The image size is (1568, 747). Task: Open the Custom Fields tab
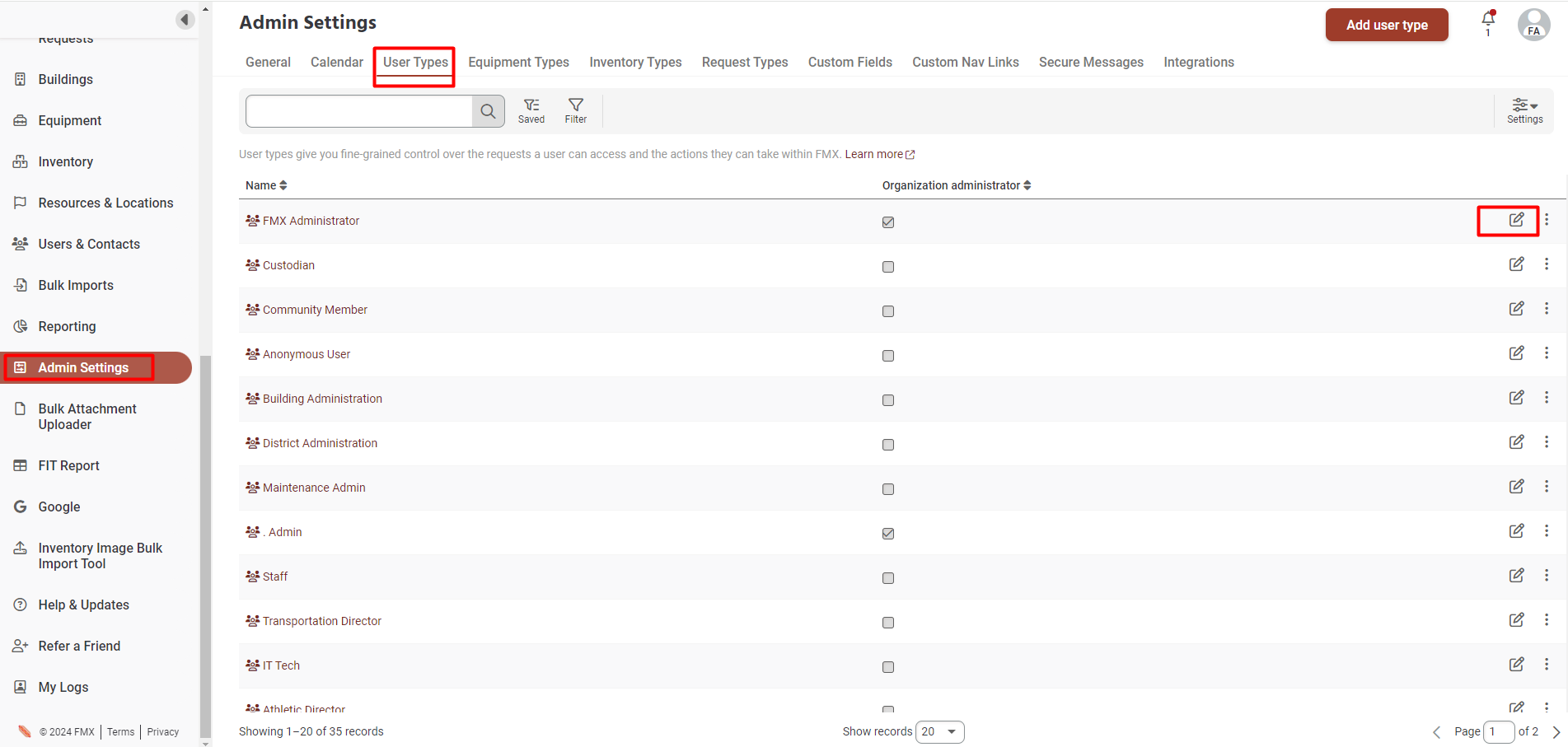(x=850, y=63)
